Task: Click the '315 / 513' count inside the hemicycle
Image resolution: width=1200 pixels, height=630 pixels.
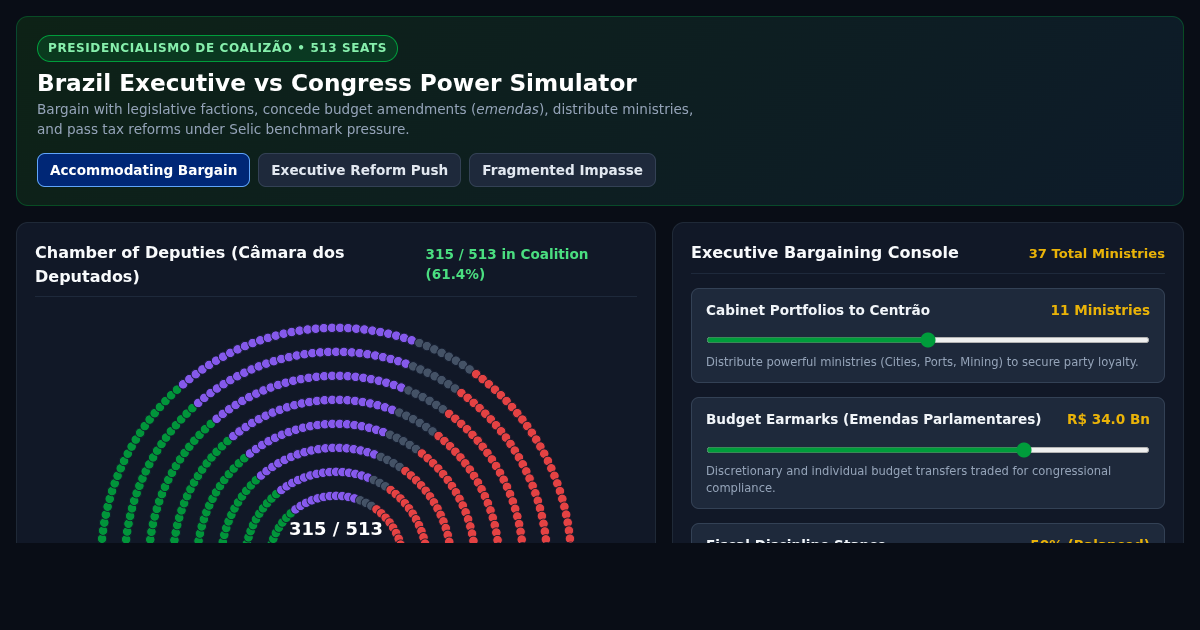Action: click(336, 529)
